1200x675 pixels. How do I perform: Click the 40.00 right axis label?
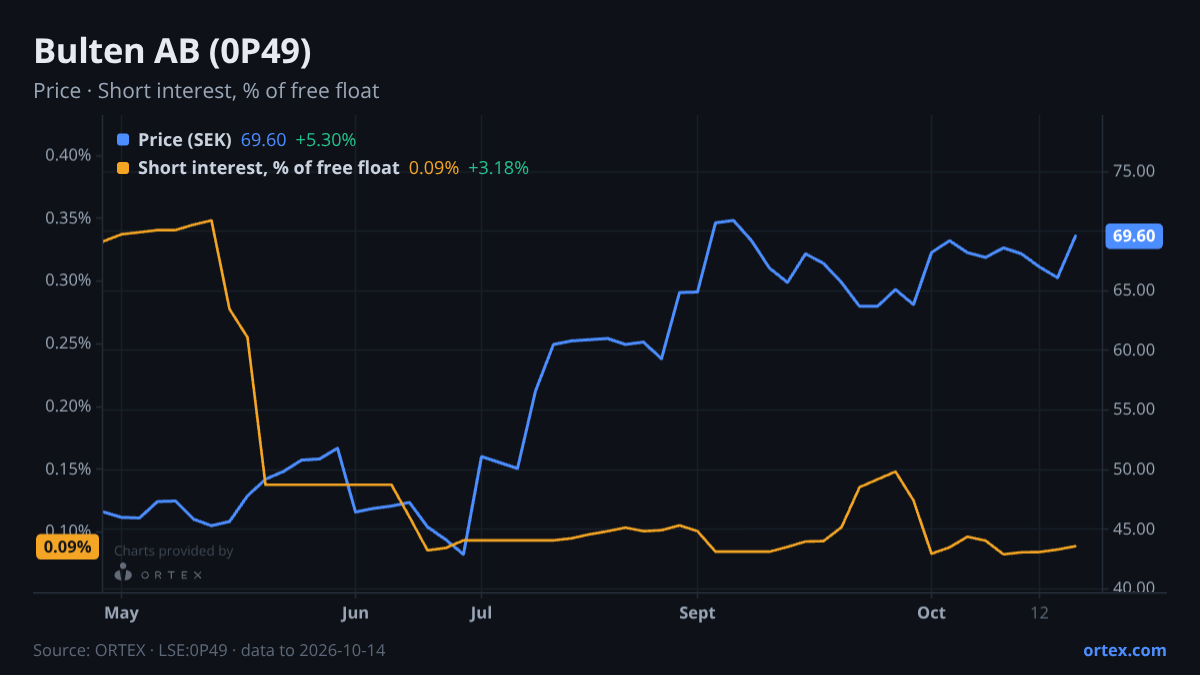[x=1134, y=588]
